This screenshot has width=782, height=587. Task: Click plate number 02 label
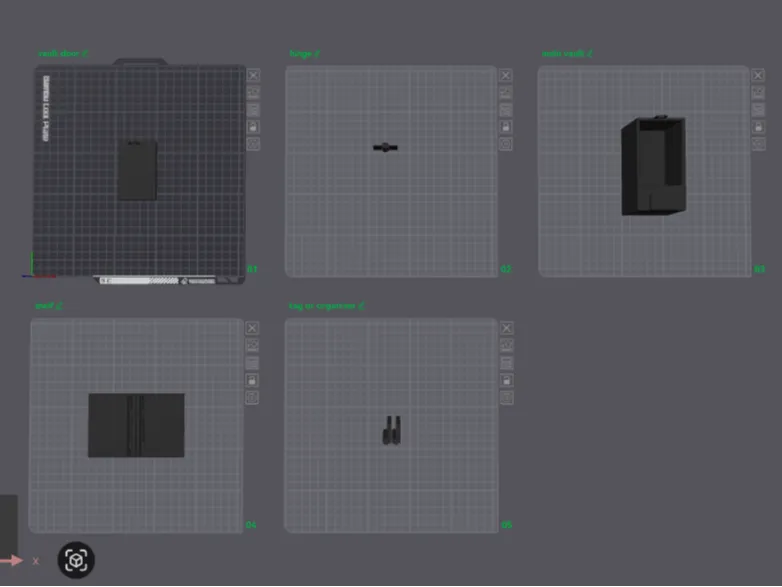pos(506,269)
